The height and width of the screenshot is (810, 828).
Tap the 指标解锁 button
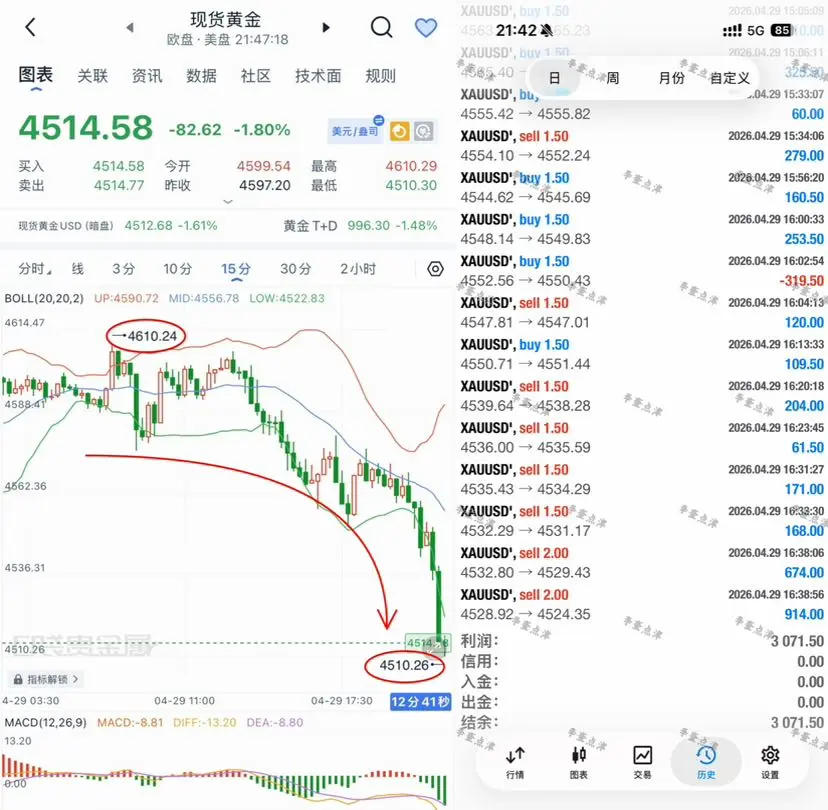46,679
